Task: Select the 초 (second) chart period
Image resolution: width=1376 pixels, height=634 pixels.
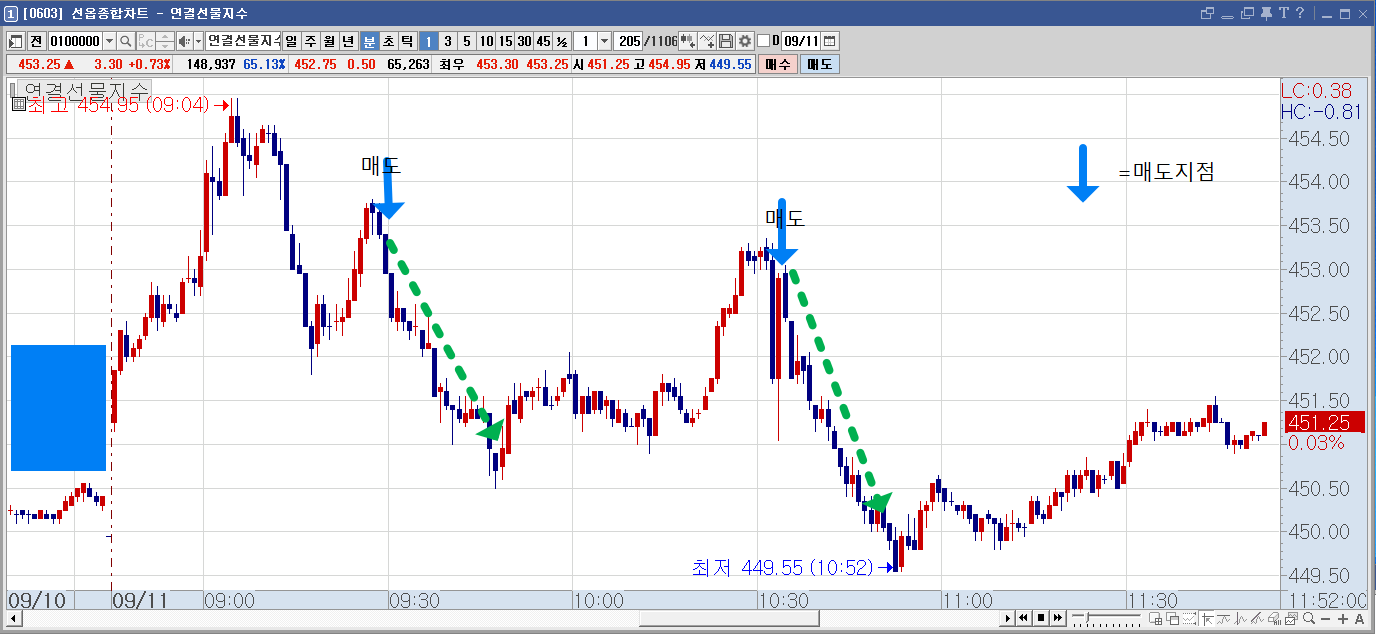Action: tap(388, 41)
